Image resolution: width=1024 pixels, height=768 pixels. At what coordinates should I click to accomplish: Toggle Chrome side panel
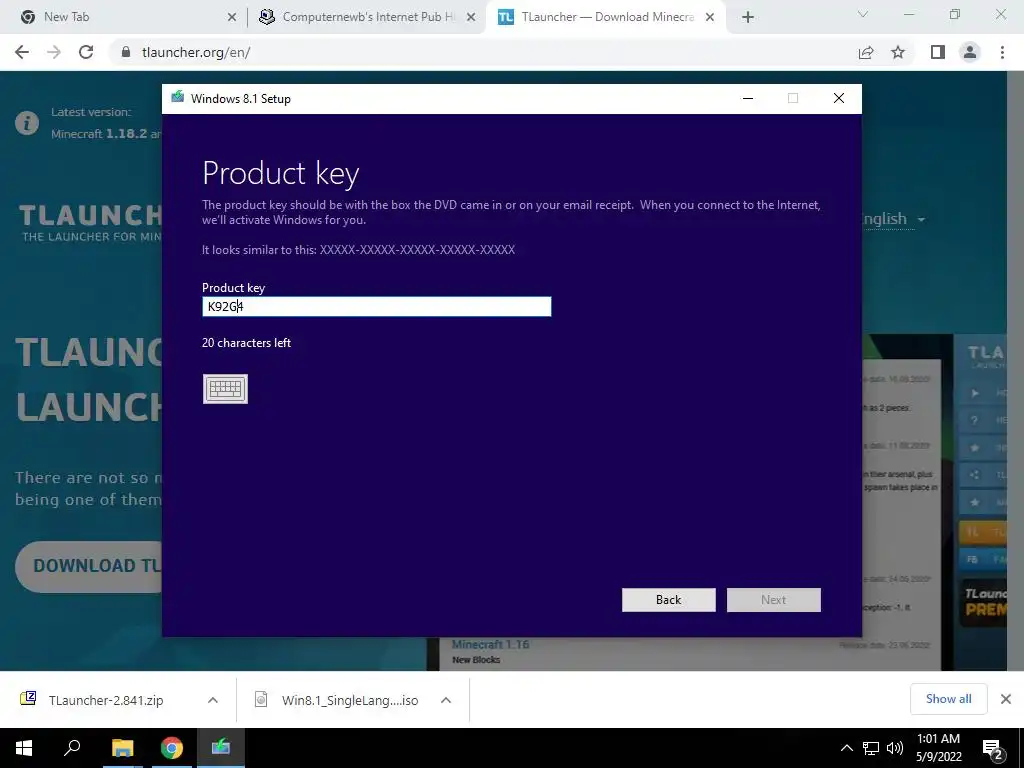coord(938,52)
